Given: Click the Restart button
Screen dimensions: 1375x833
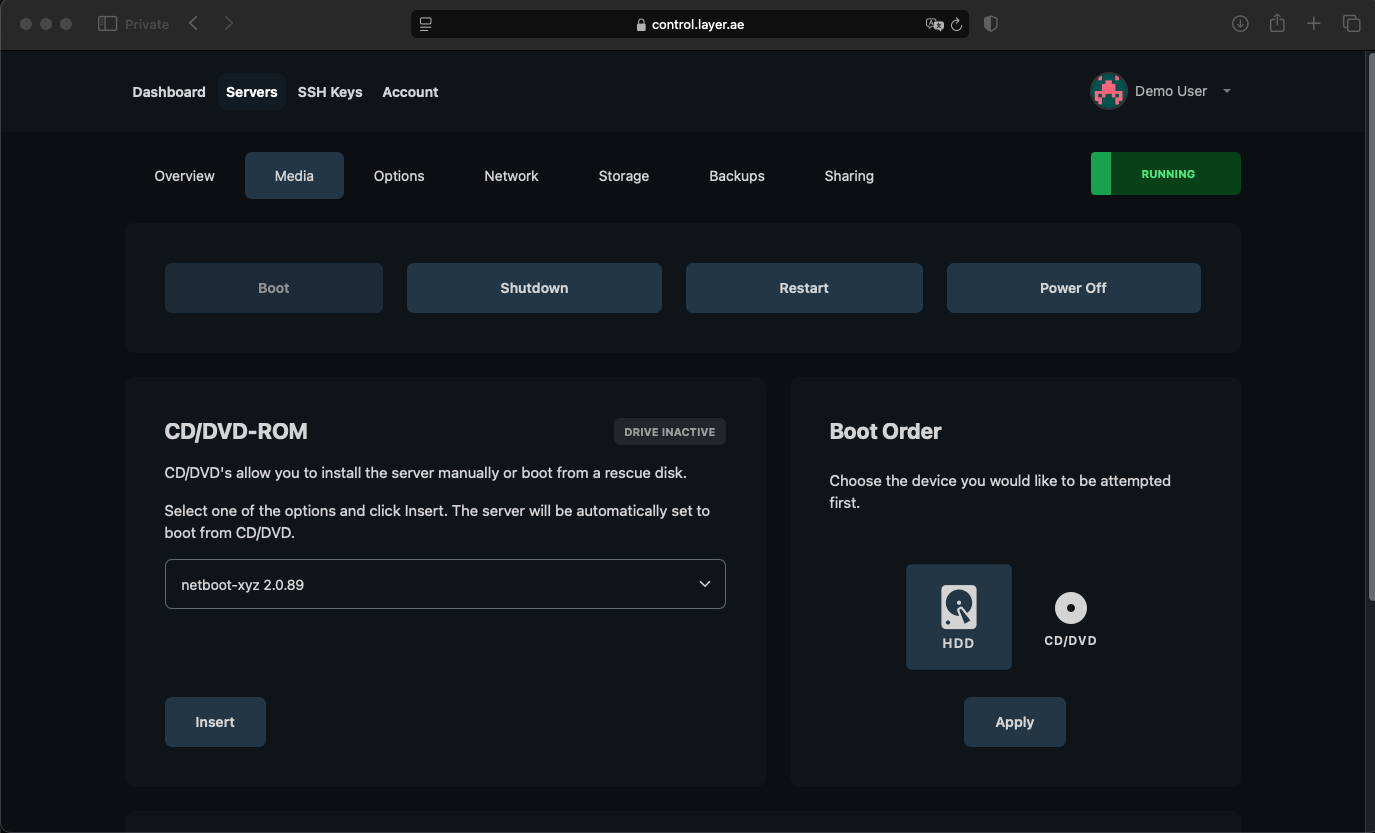Looking at the screenshot, I should click(x=804, y=288).
